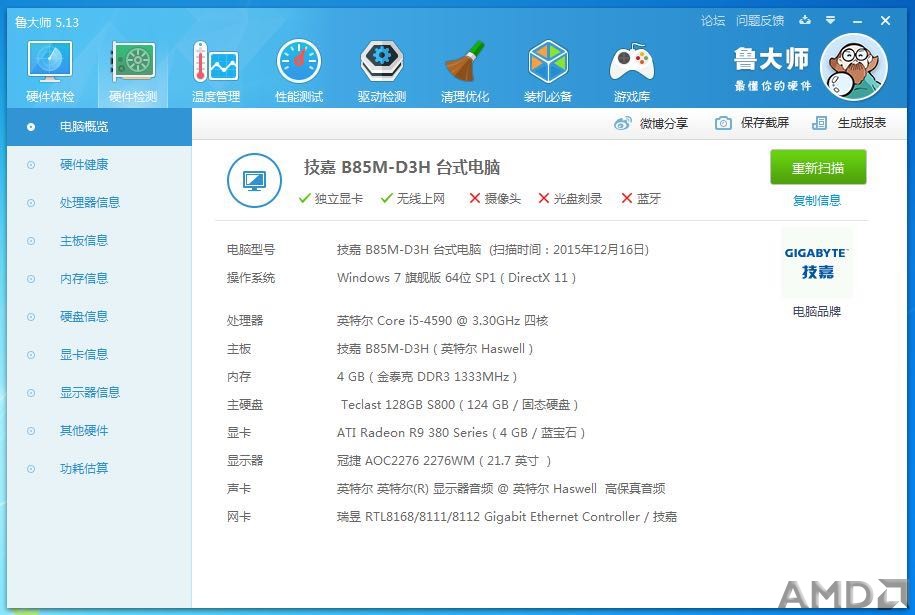Click the Gigabyte 技嘉 brand logo
Screen dimensions: 915x615
tap(816, 263)
